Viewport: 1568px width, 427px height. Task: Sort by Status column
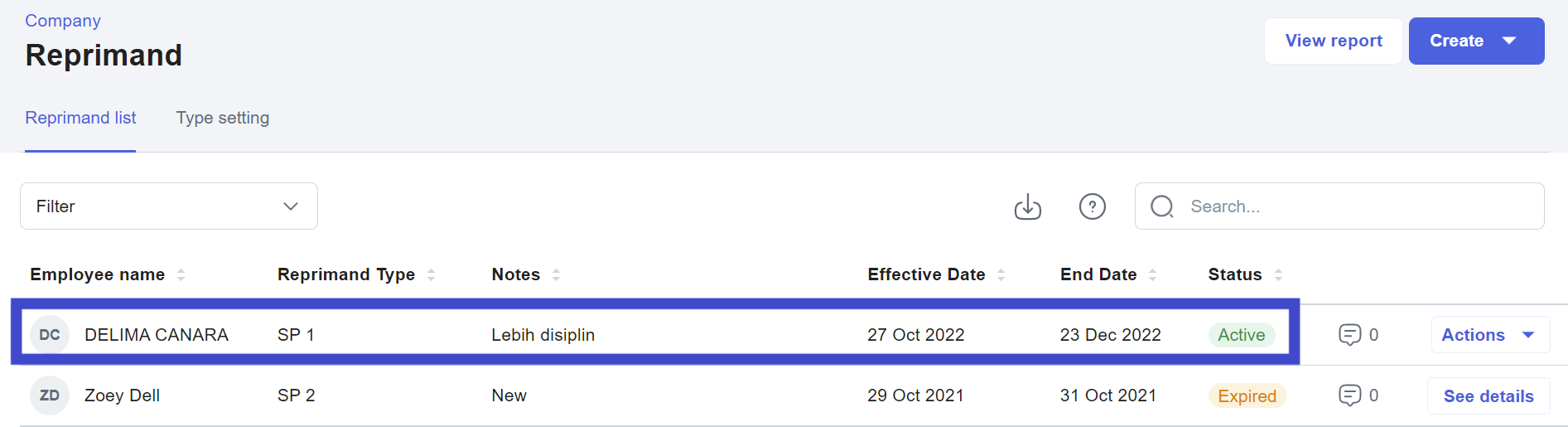click(1278, 275)
